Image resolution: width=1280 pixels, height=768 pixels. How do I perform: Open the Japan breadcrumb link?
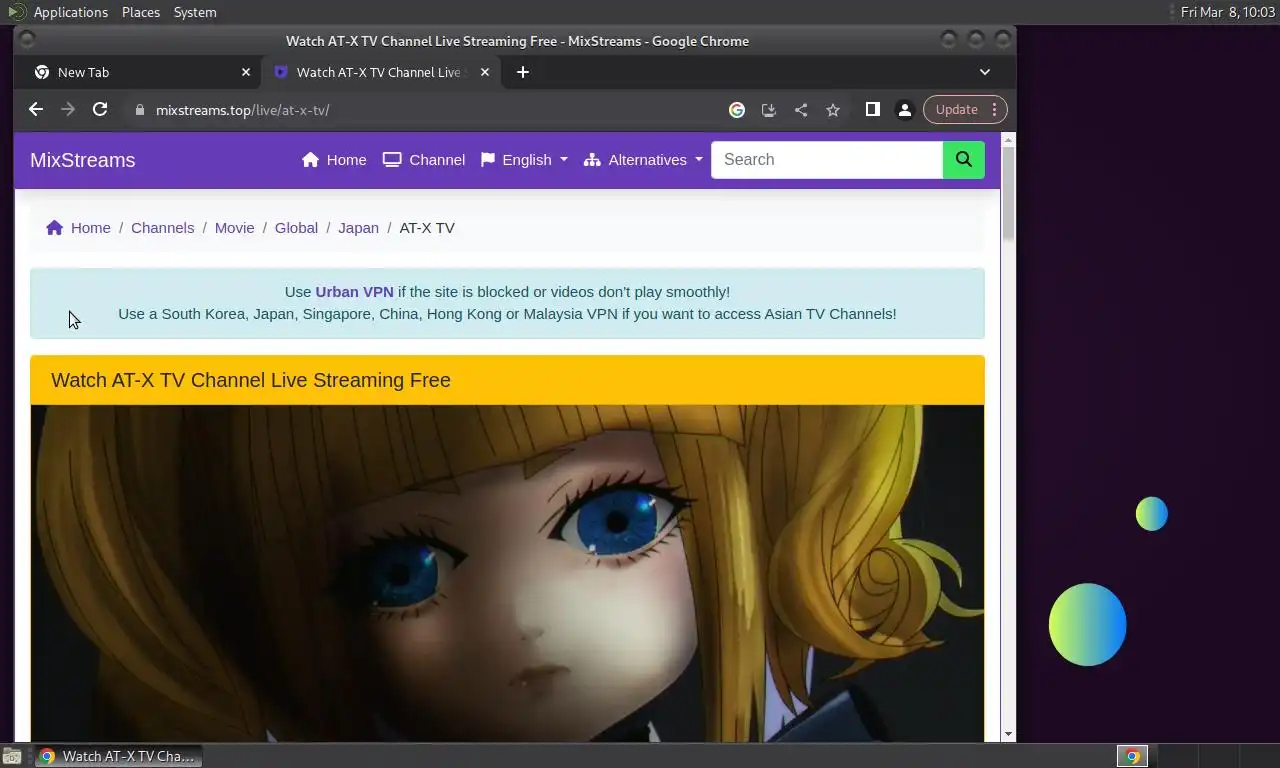click(358, 228)
